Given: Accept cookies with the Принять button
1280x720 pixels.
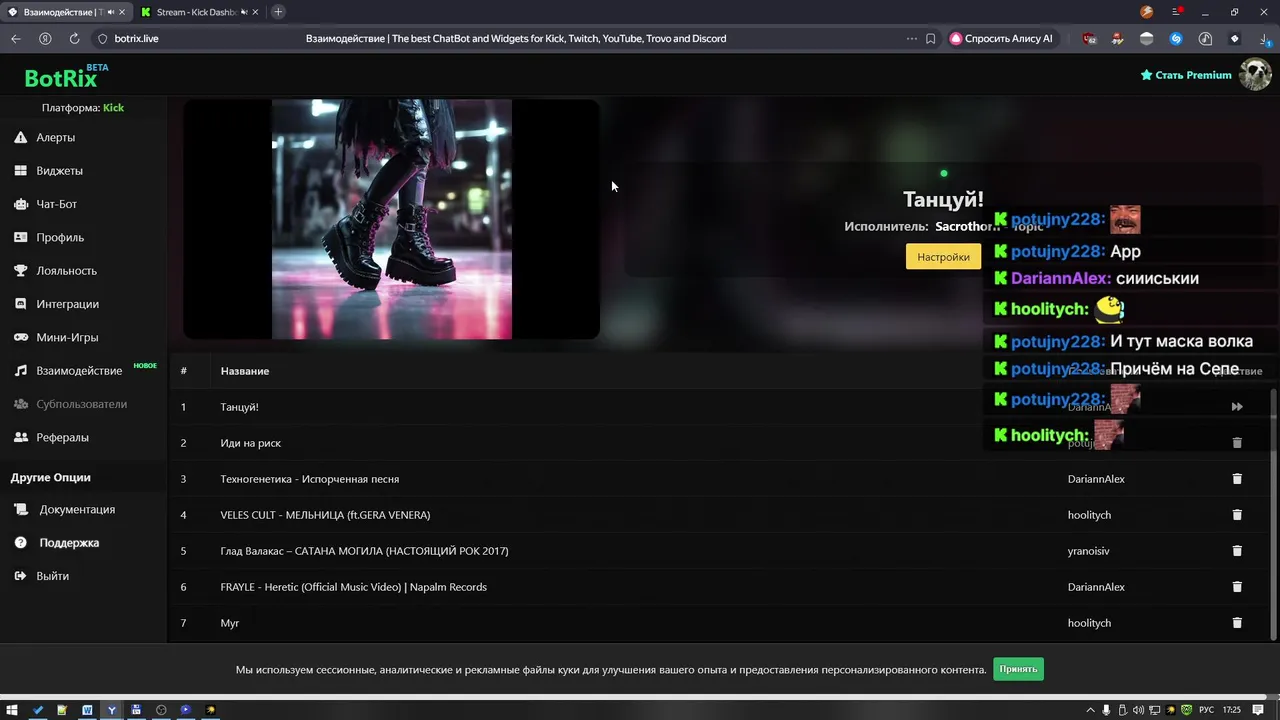Looking at the screenshot, I should tap(1018, 669).
